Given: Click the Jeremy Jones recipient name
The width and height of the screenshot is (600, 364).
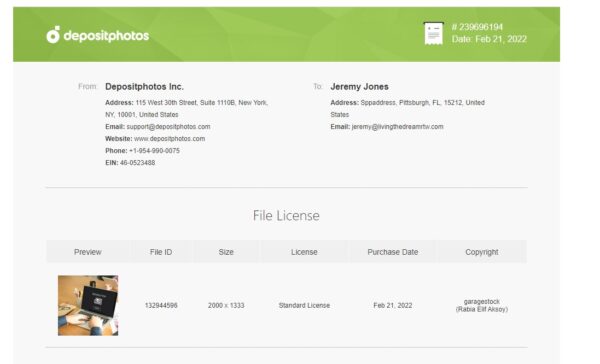Looking at the screenshot, I should pyautogui.click(x=359, y=87).
